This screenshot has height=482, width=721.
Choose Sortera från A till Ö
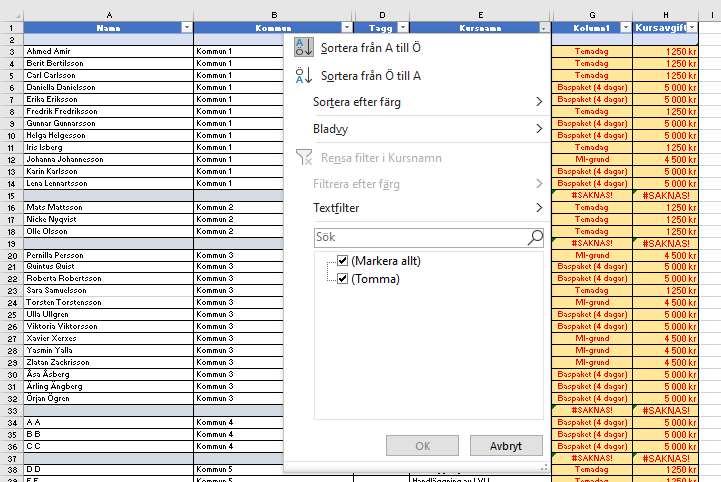pos(371,48)
